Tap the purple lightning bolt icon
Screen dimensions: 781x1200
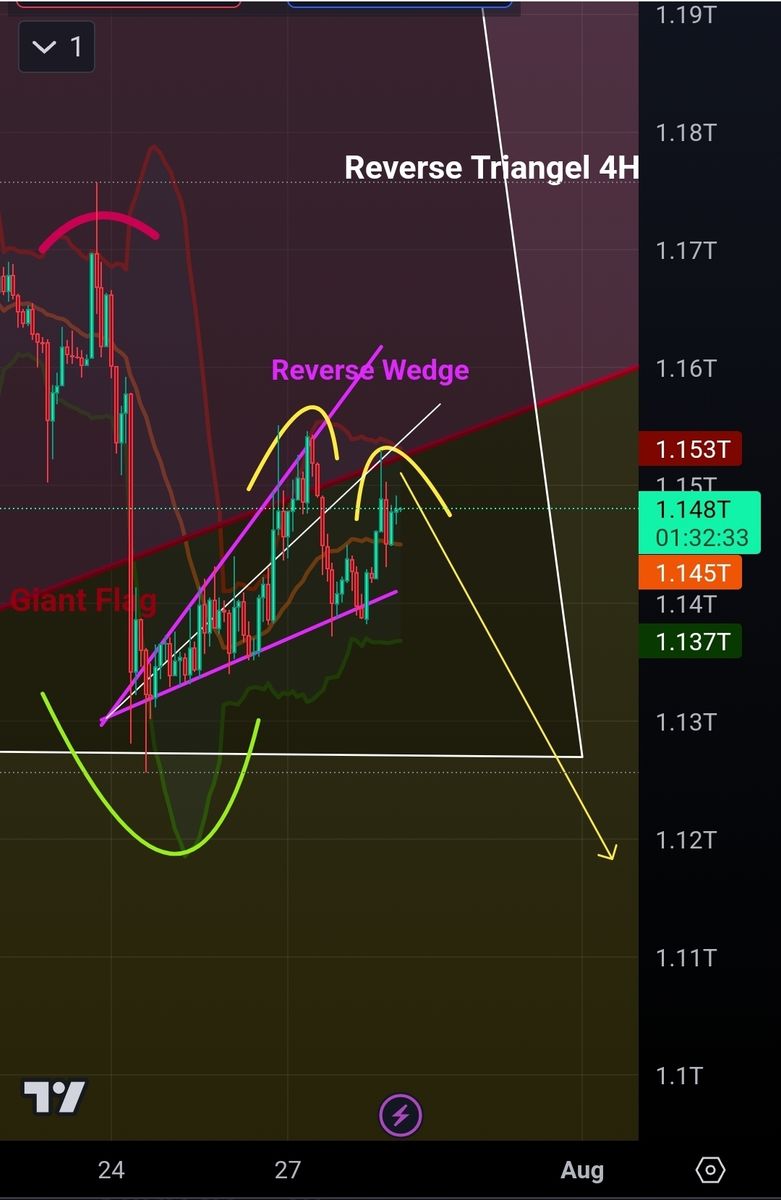(400, 1114)
